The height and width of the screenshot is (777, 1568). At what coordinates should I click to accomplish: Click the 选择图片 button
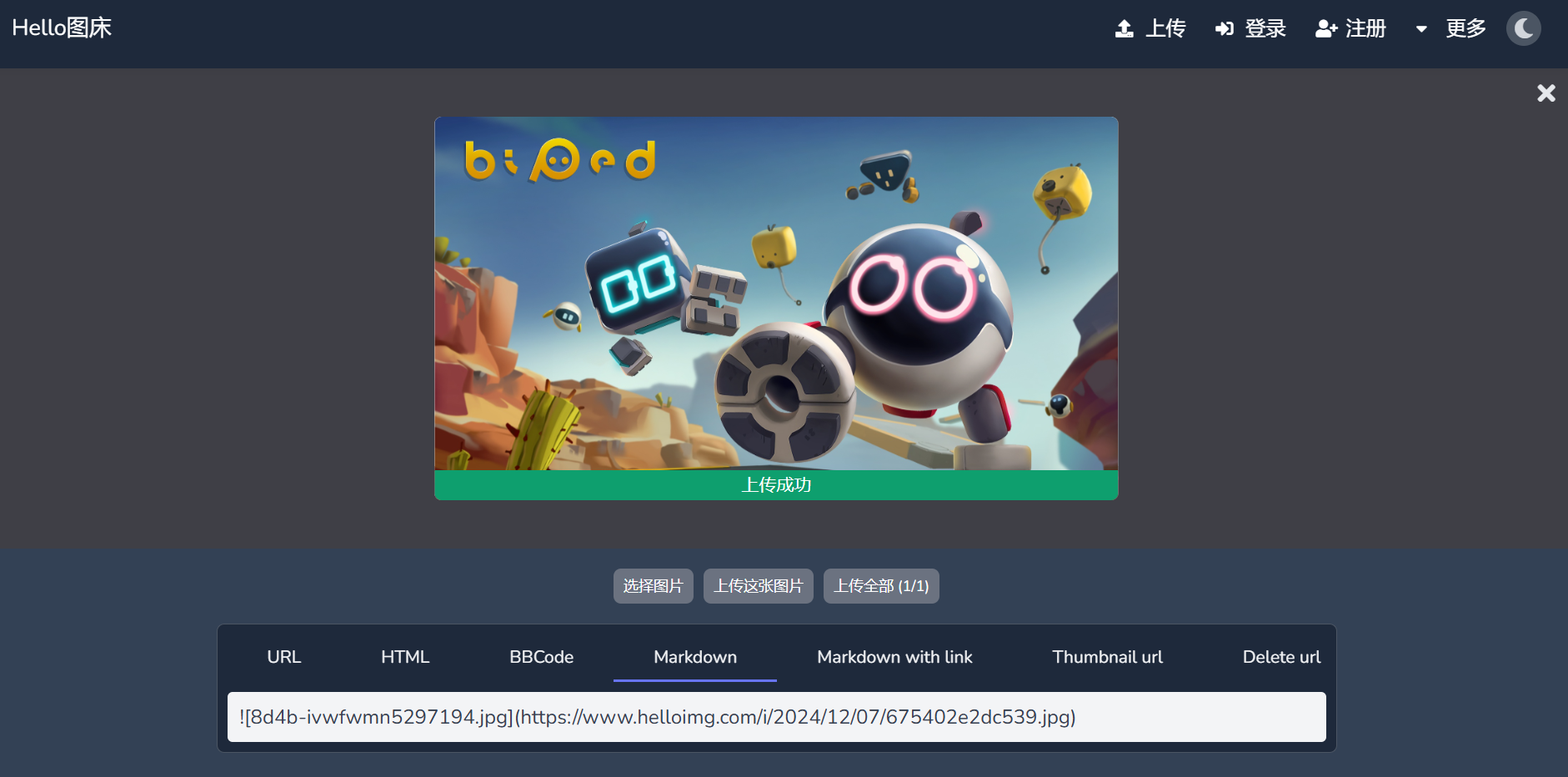pos(654,586)
